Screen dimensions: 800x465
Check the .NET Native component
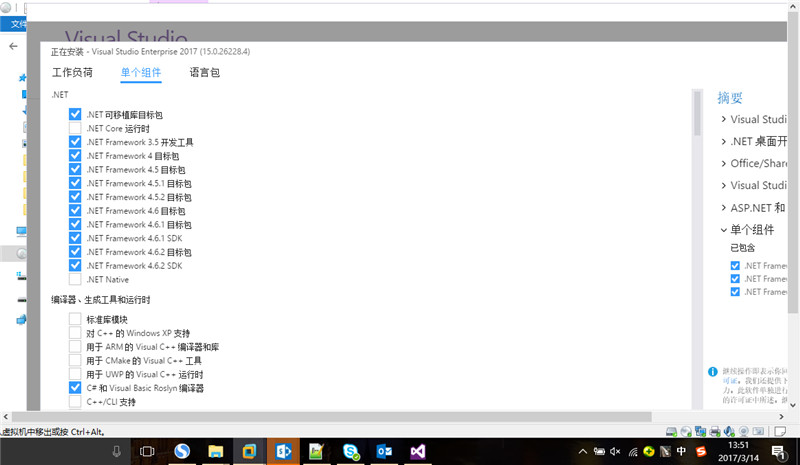point(75,279)
